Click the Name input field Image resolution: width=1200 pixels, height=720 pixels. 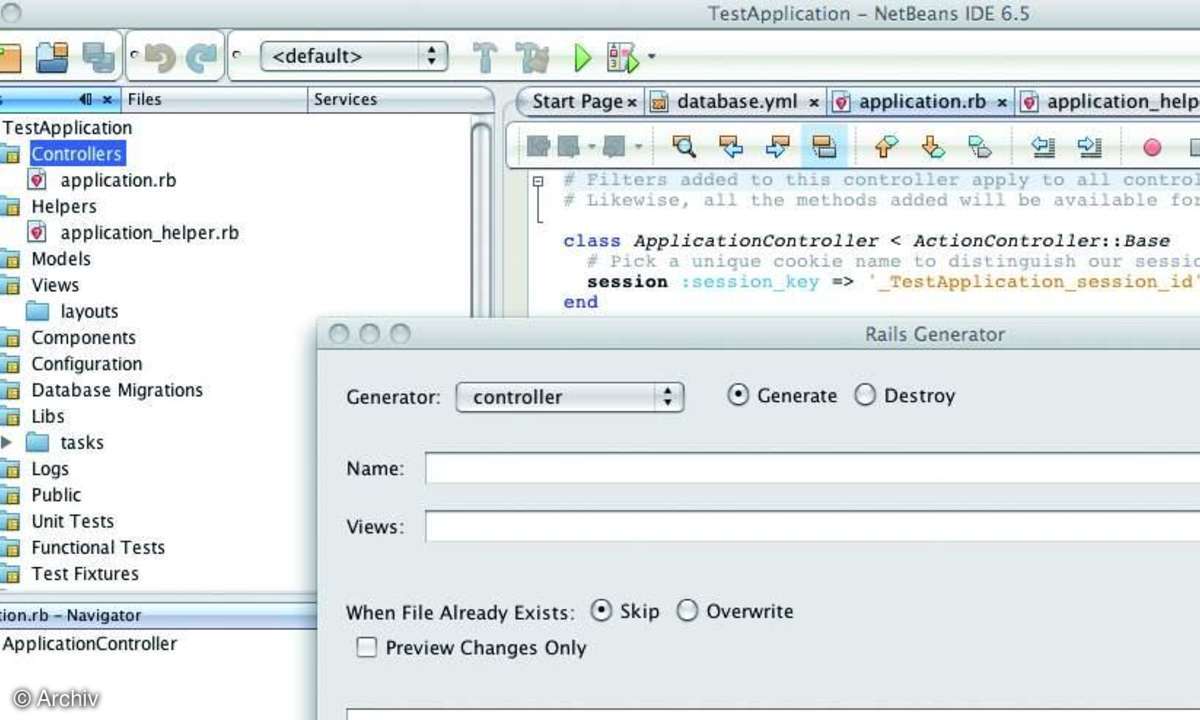click(812, 468)
